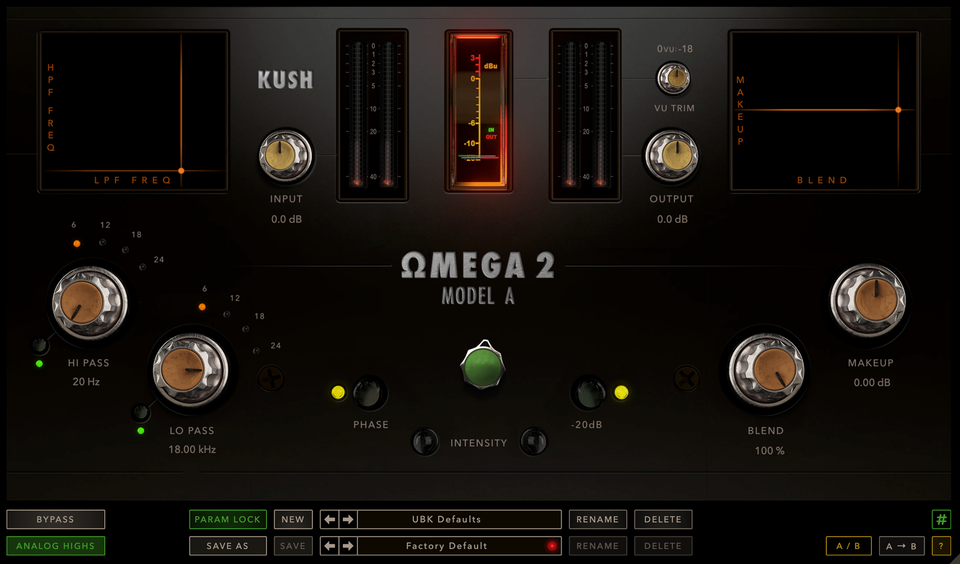
Task: Go to next Factory Default preset arrow
Action: (348, 546)
